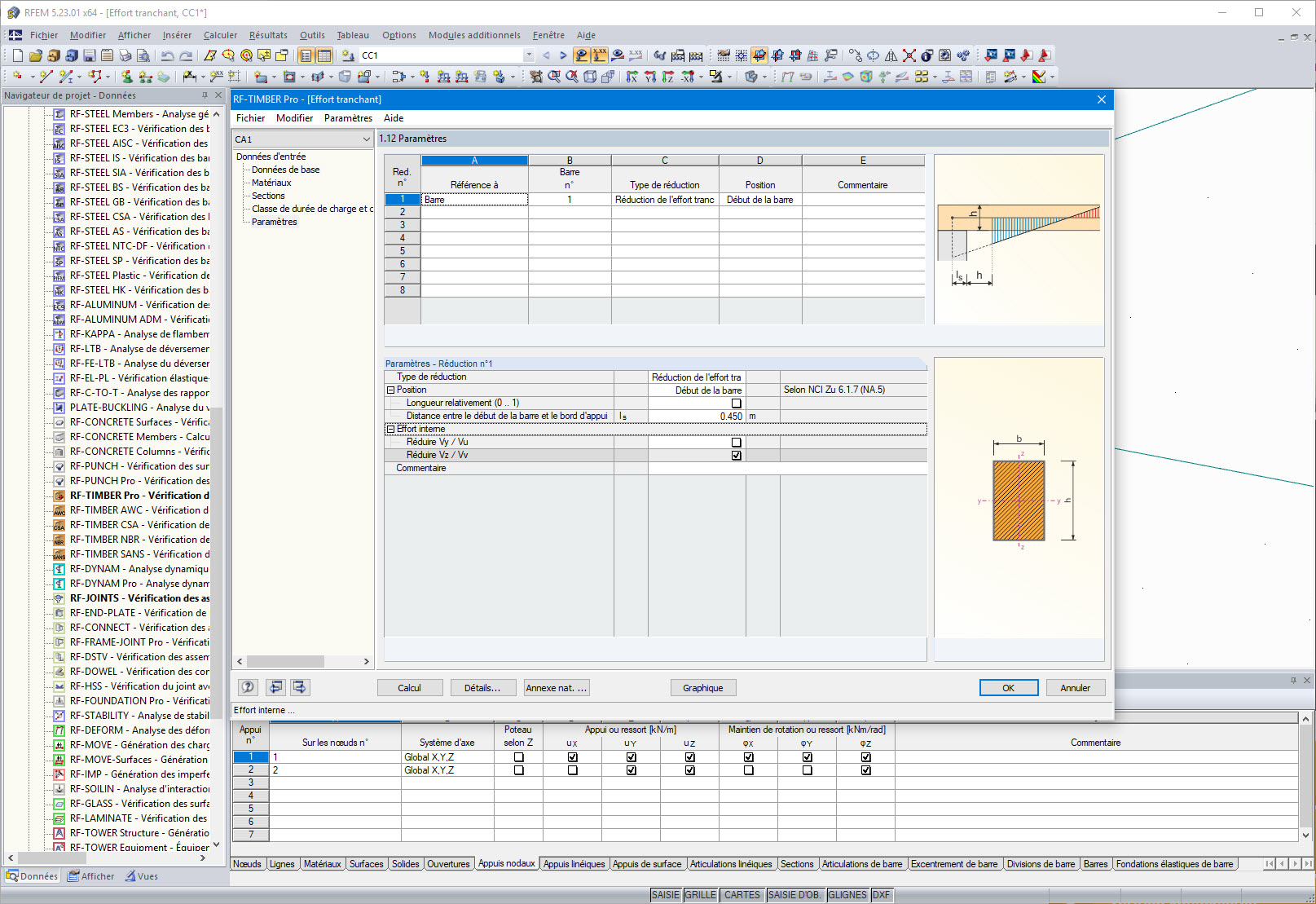This screenshot has width=1316, height=904.
Task: Open dropdown arrow next to color scale icon
Action: tap(1052, 77)
